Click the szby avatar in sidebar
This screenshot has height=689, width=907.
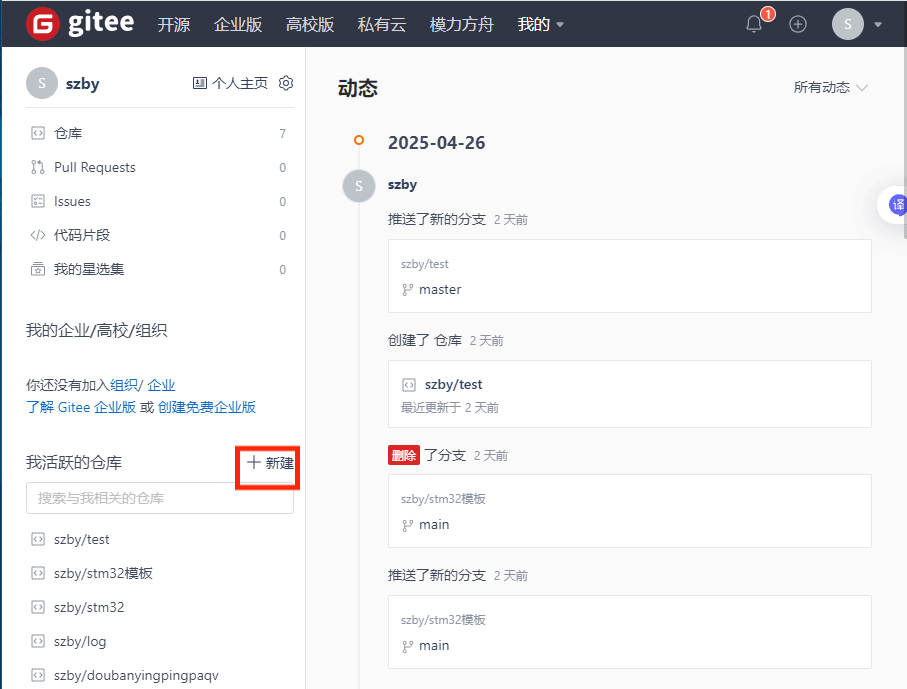(42, 83)
